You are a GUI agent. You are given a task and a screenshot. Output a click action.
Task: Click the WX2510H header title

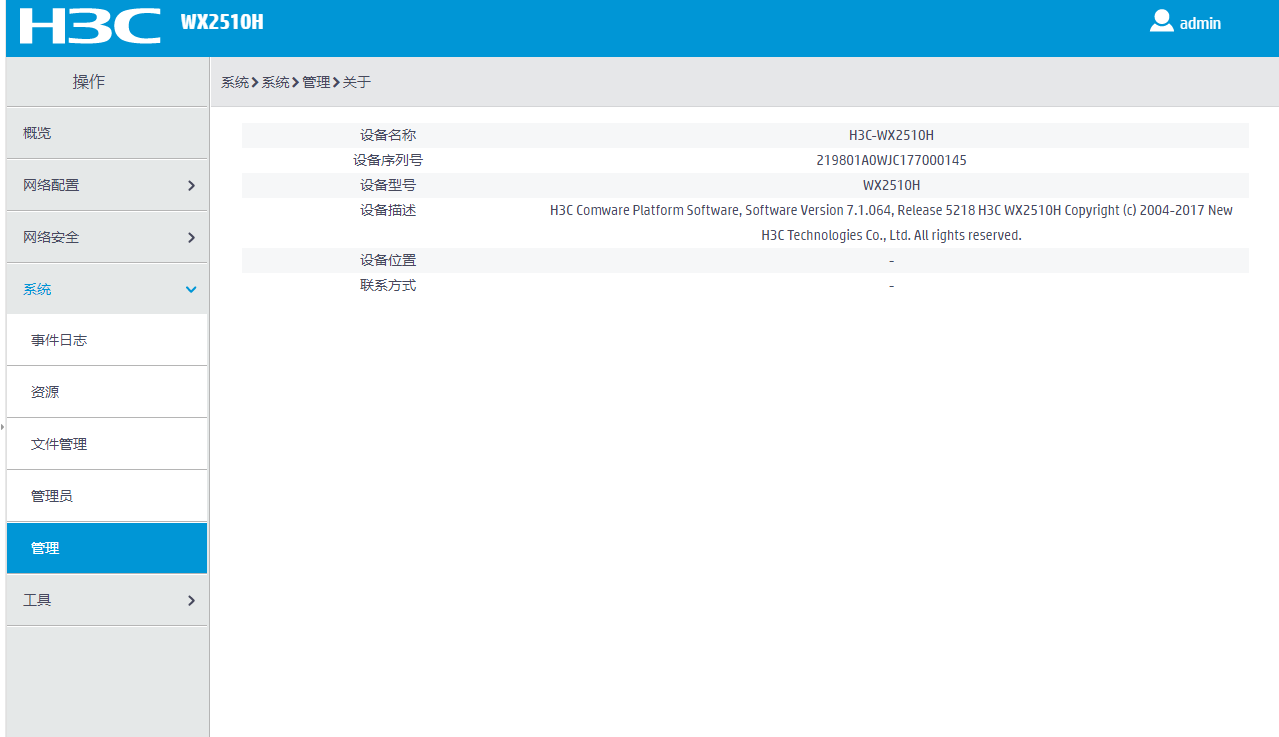[x=222, y=22]
